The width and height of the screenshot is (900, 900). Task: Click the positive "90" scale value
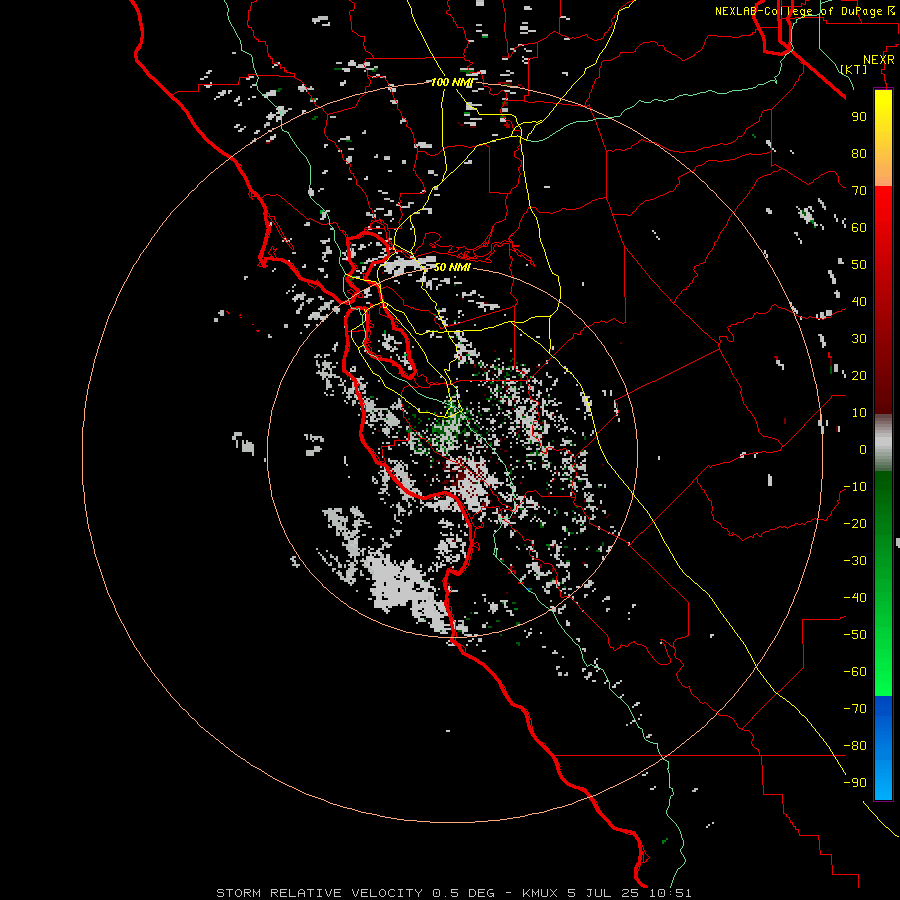[859, 117]
